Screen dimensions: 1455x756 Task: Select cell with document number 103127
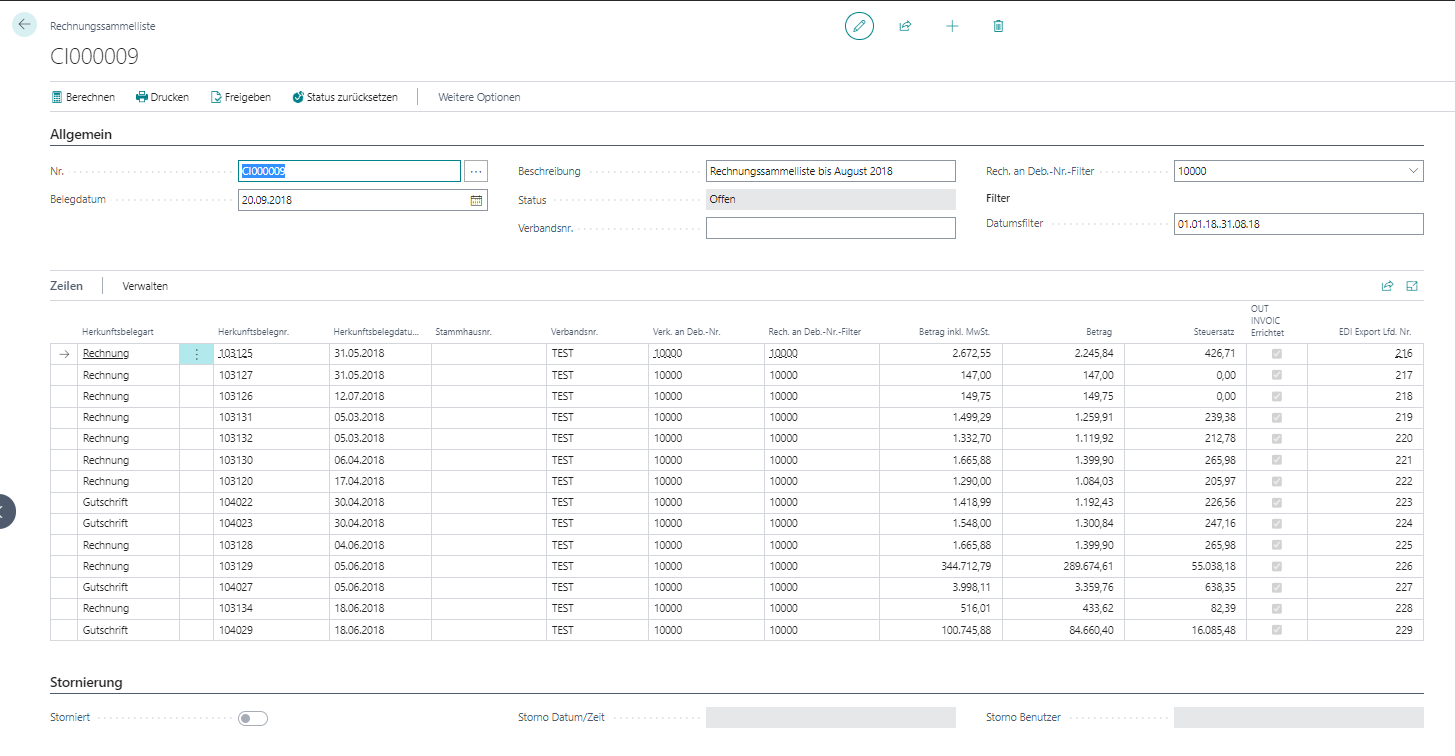pyautogui.click(x=271, y=375)
